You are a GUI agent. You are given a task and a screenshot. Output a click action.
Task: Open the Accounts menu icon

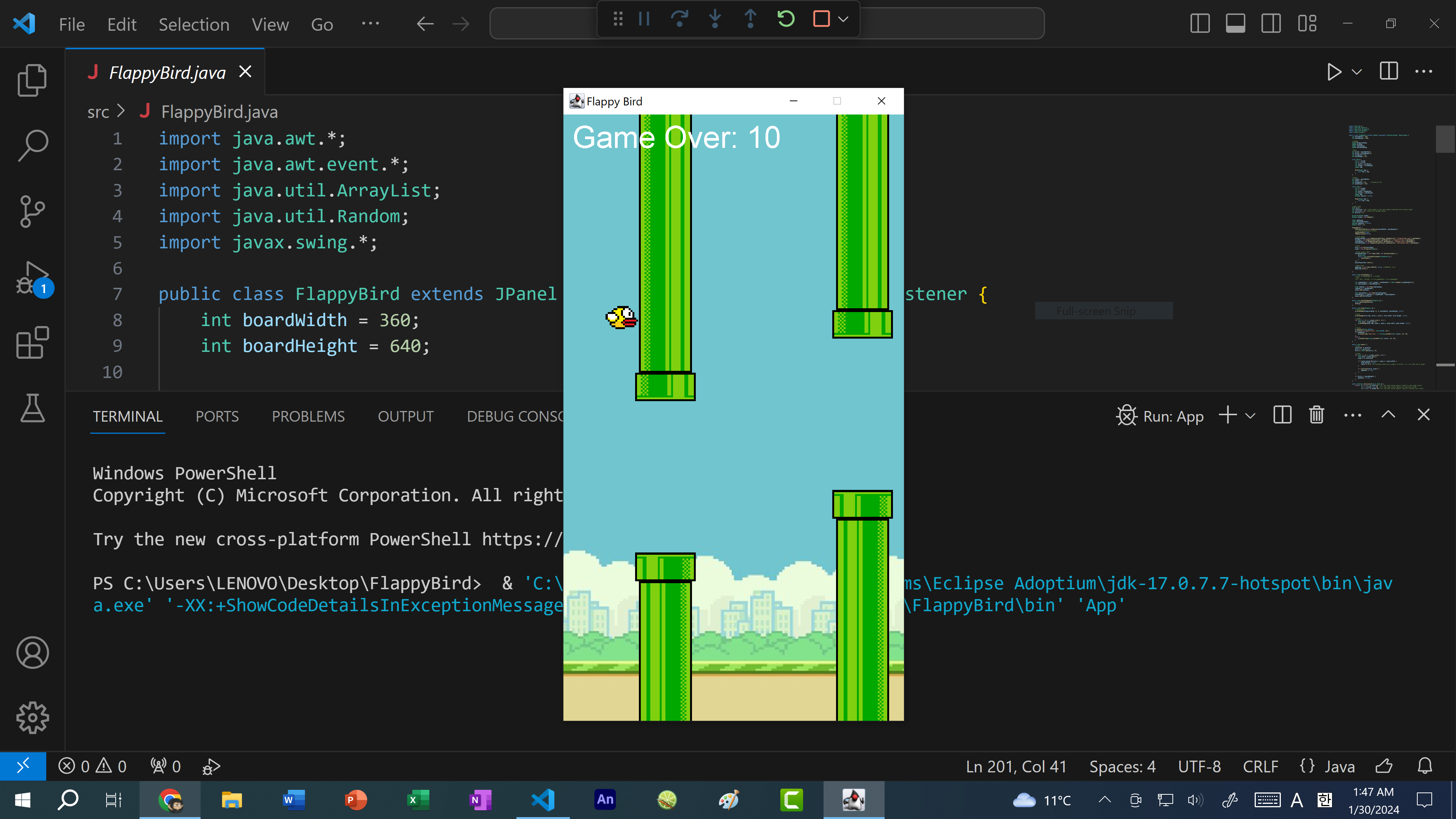[32, 653]
